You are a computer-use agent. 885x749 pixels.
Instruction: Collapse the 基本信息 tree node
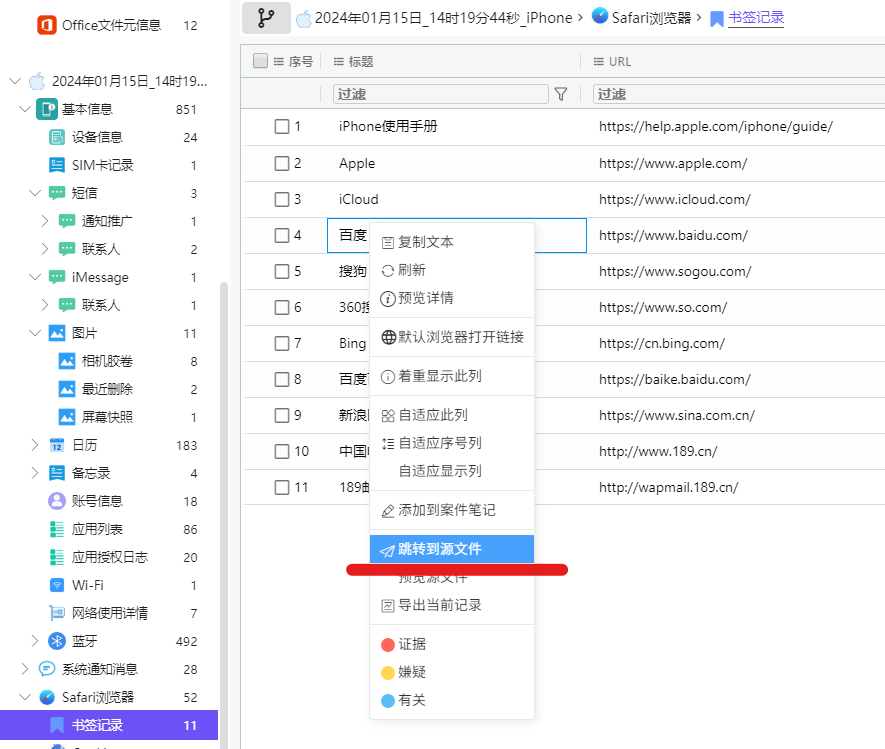(25, 109)
